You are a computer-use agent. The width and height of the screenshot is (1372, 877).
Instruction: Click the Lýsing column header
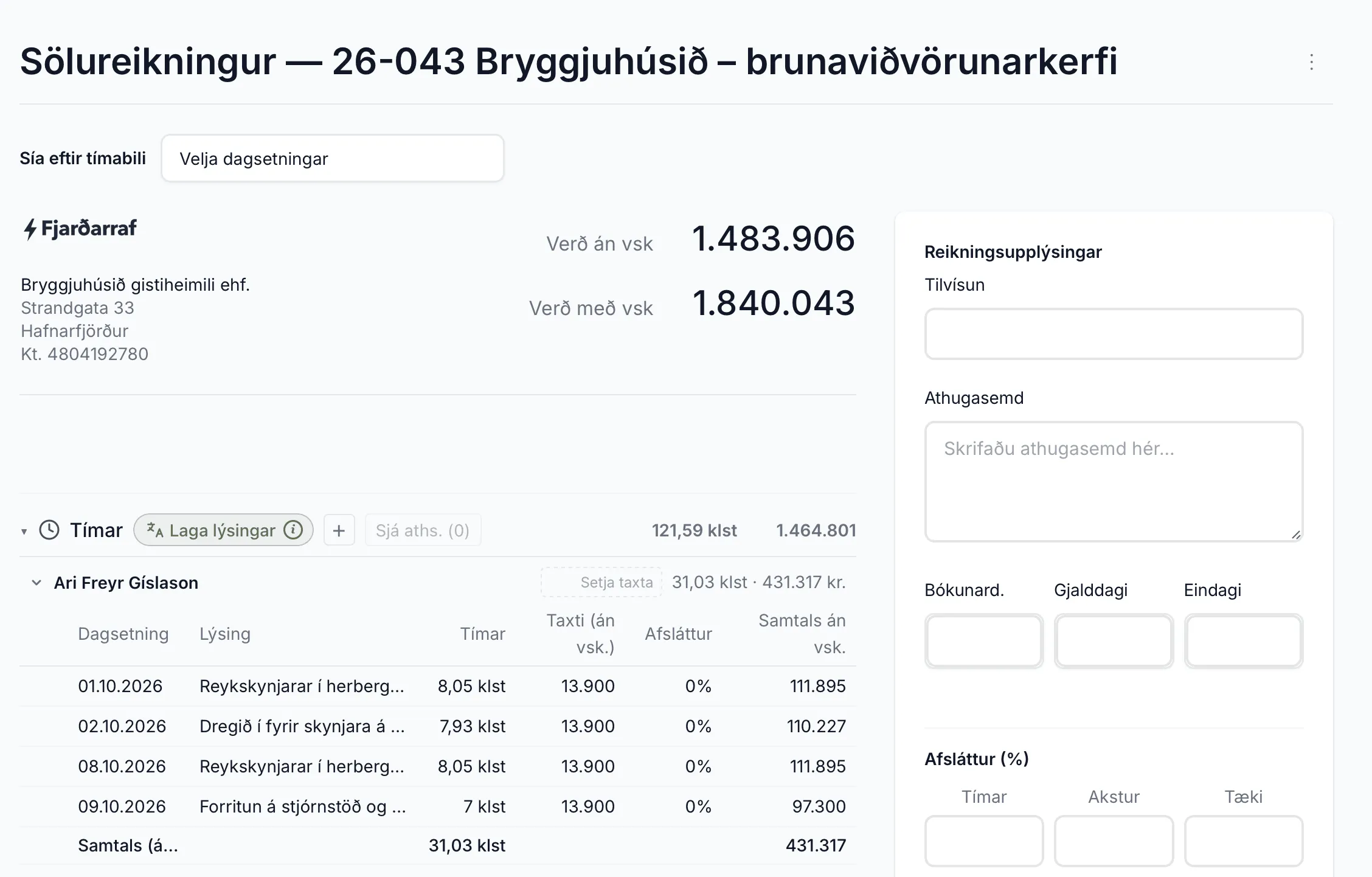pyautogui.click(x=225, y=634)
